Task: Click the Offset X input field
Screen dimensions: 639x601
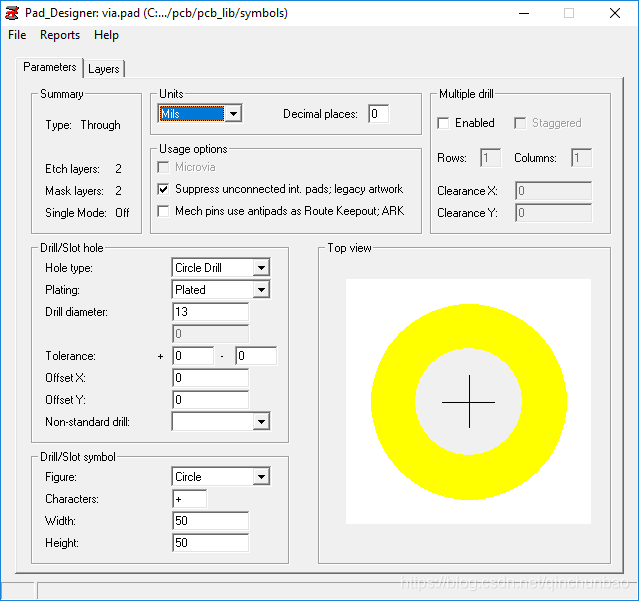Action: pos(210,378)
